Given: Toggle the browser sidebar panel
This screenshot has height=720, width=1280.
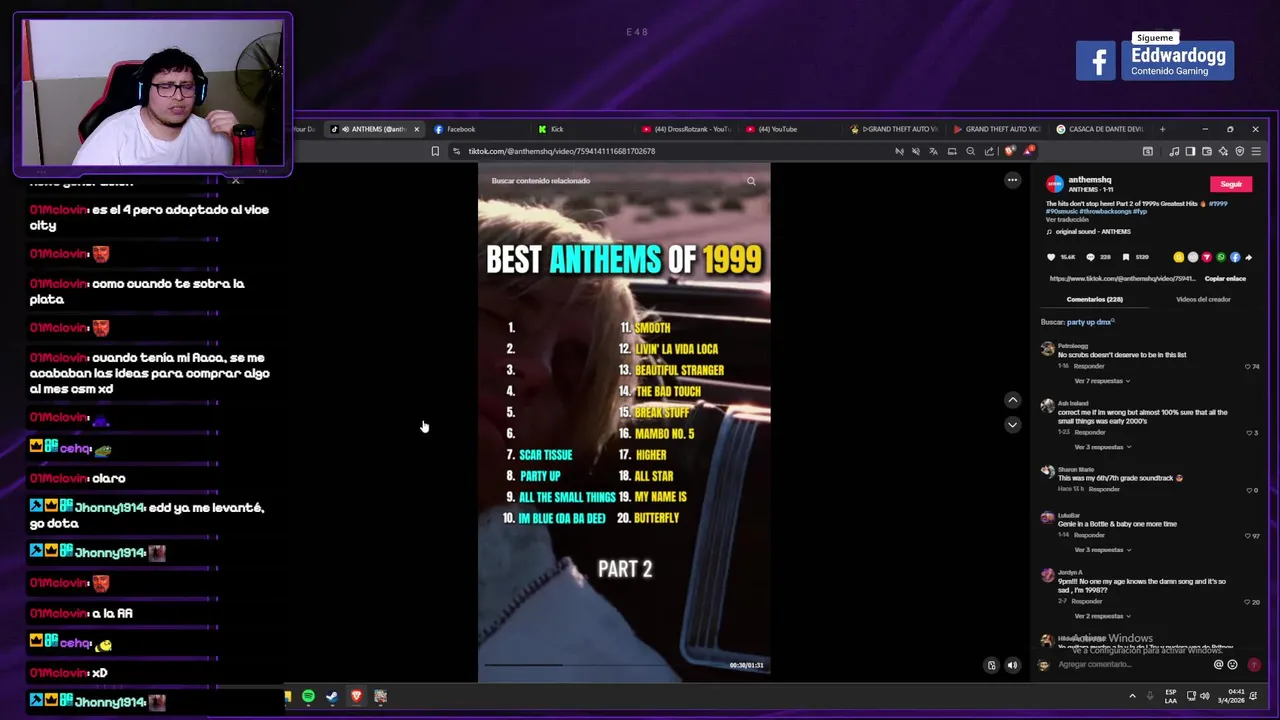Looking at the screenshot, I should tap(1190, 151).
